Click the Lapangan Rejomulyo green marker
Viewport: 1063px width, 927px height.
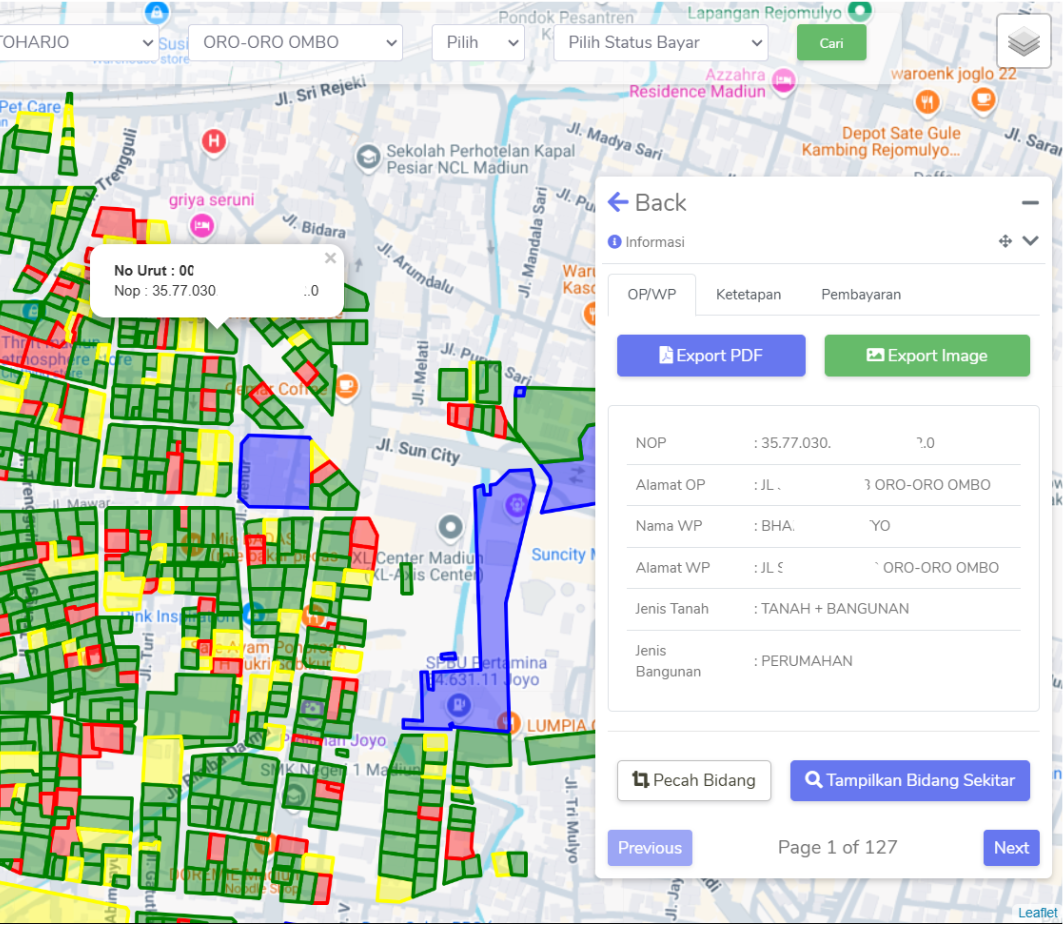click(860, 10)
